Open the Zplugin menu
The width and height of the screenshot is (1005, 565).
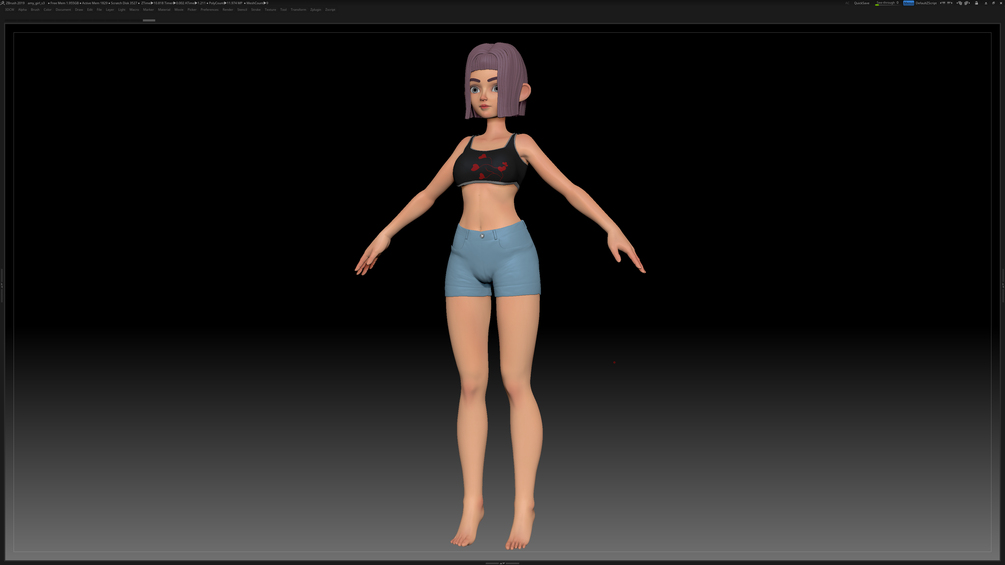point(315,10)
